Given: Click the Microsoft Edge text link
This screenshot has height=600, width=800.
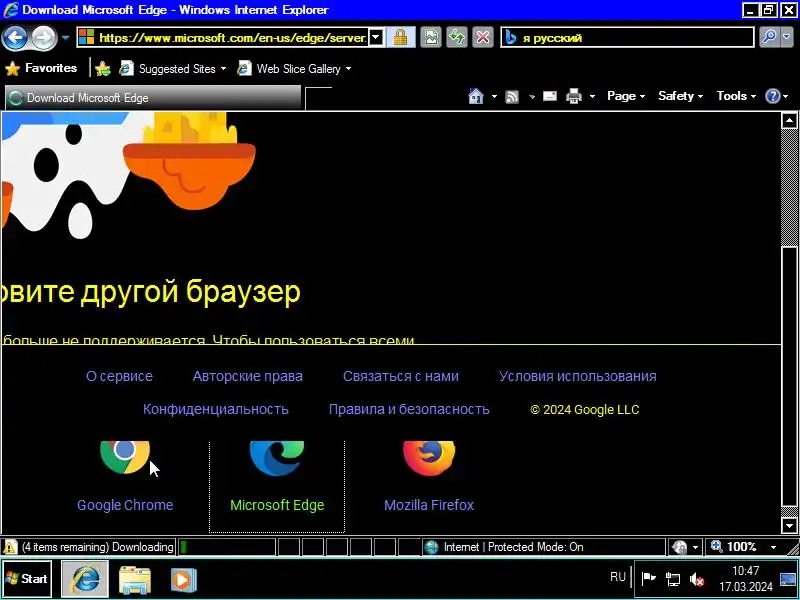Looking at the screenshot, I should 277,505.
